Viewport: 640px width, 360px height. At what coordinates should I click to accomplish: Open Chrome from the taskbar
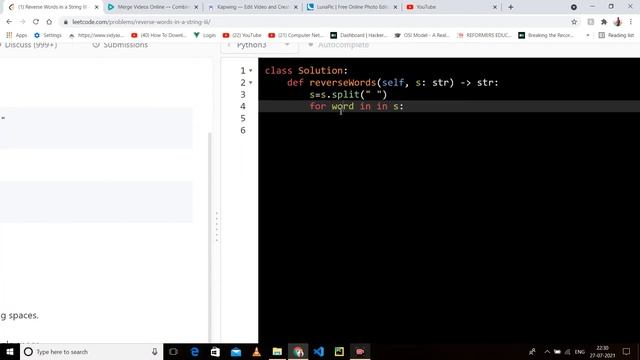(298, 351)
